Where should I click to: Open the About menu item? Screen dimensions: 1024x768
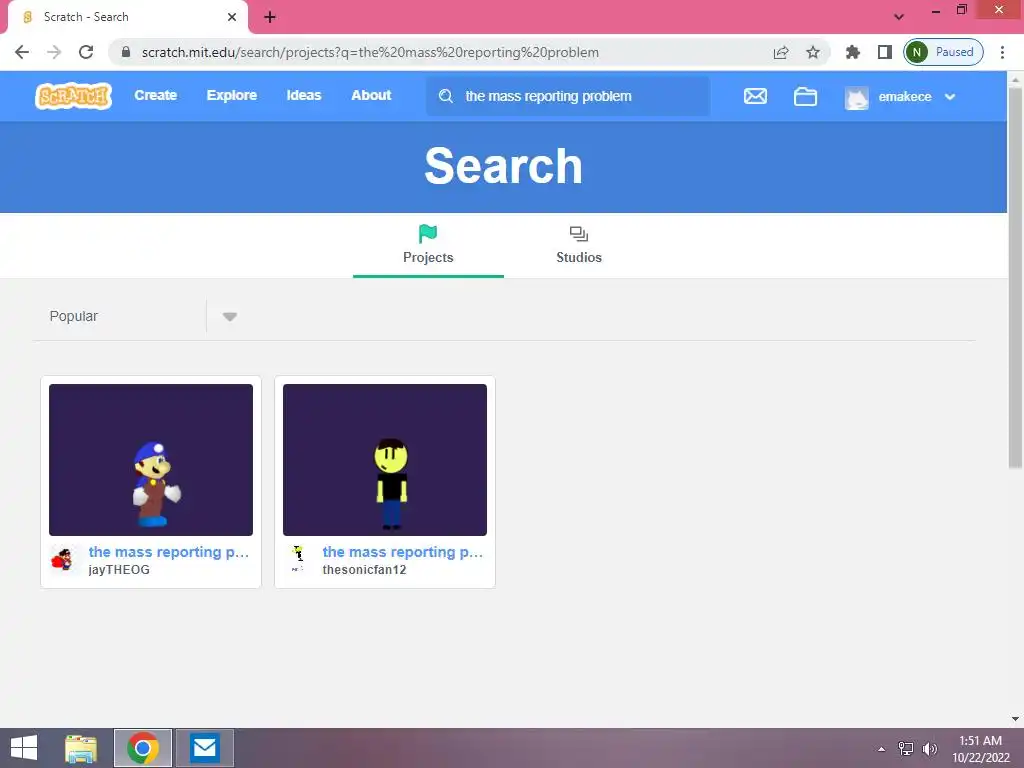[371, 95]
